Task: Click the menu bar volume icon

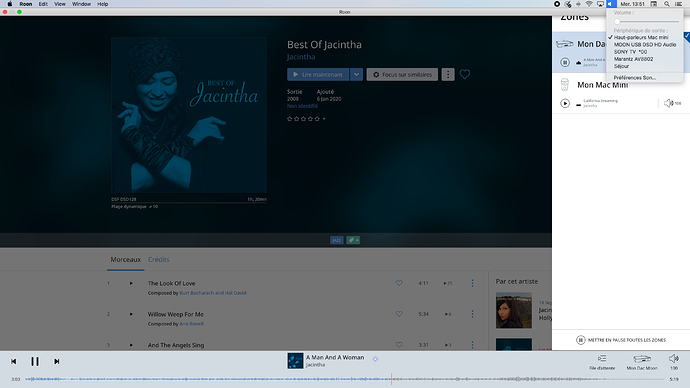Action: pyautogui.click(x=611, y=4)
